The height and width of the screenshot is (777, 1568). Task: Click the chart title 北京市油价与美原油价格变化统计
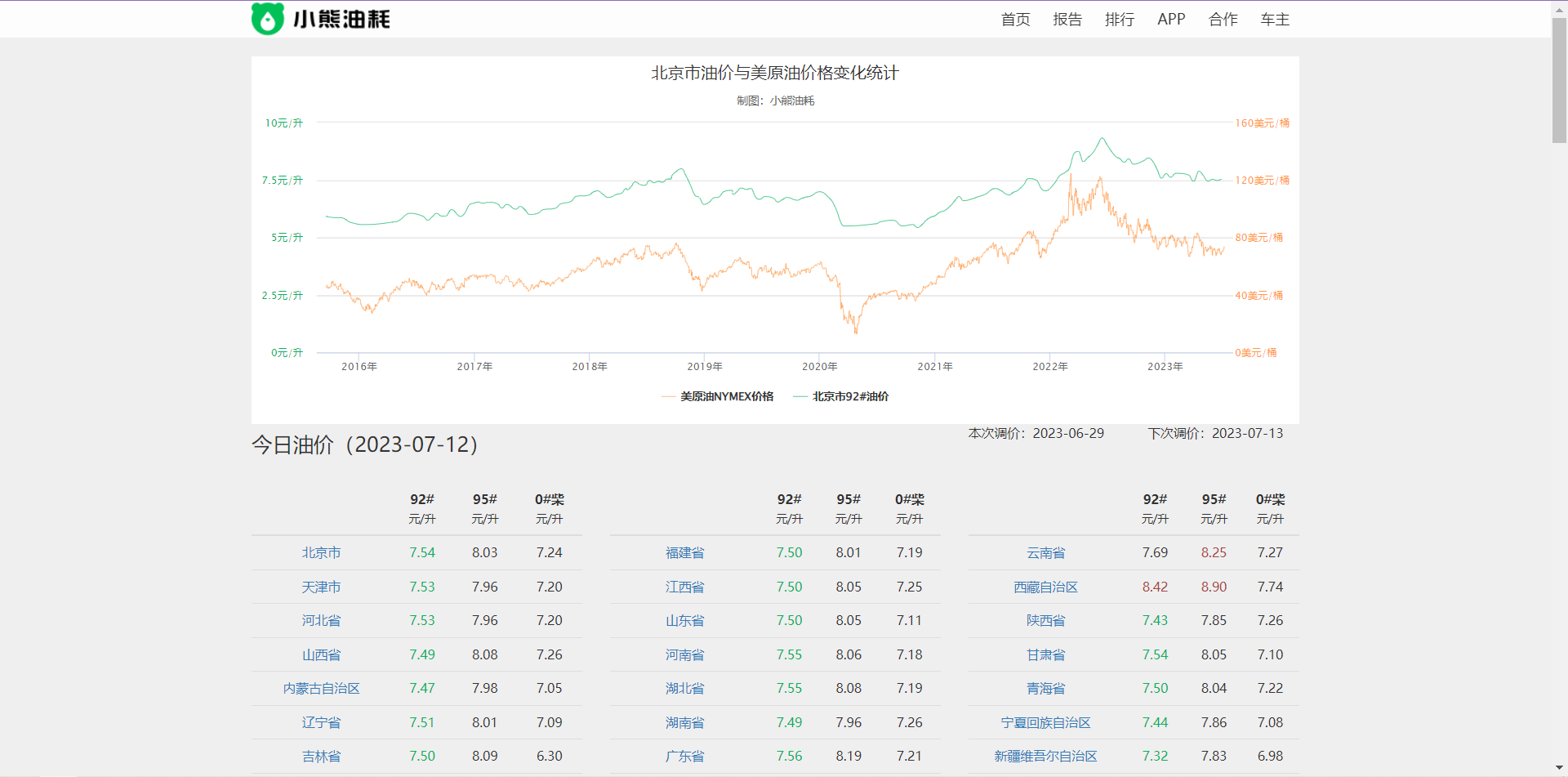[x=774, y=73]
